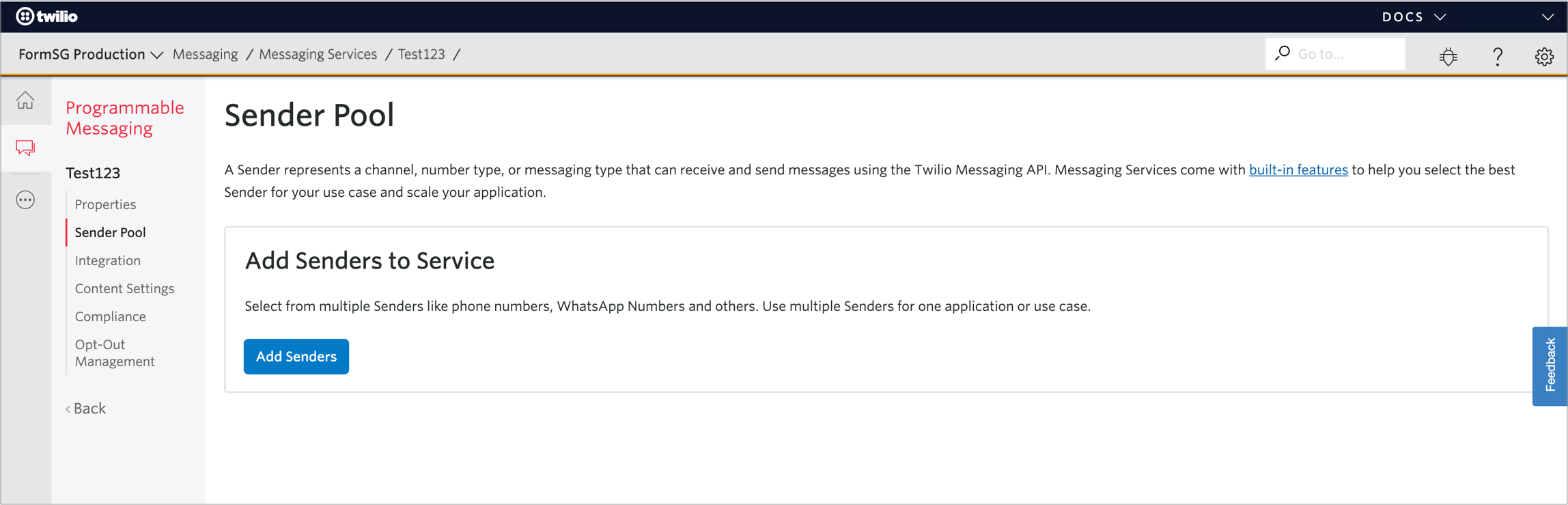This screenshot has height=505, width=1568.
Task: Go to Test123 breadcrumb
Action: pyautogui.click(x=421, y=54)
